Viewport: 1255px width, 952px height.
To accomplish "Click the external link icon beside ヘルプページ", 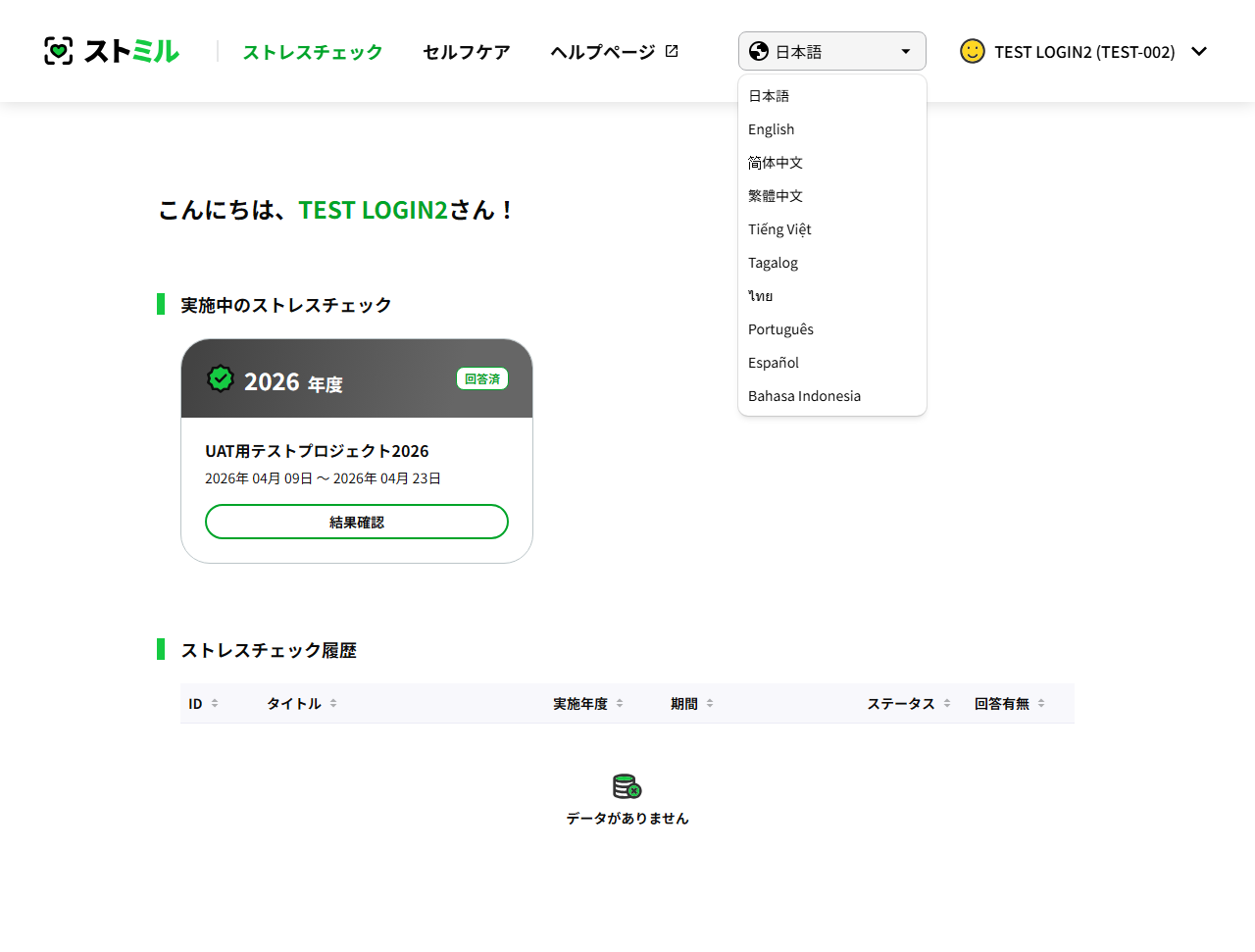I will tap(671, 51).
